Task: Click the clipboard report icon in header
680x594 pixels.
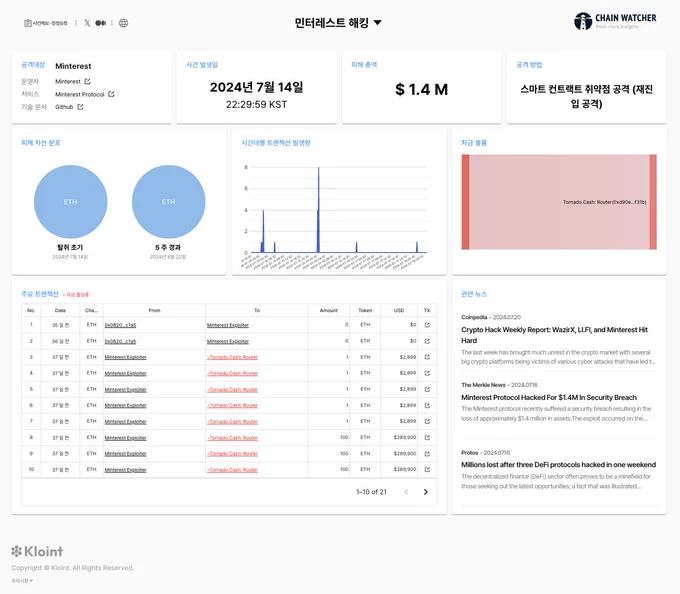Action: 28,23
